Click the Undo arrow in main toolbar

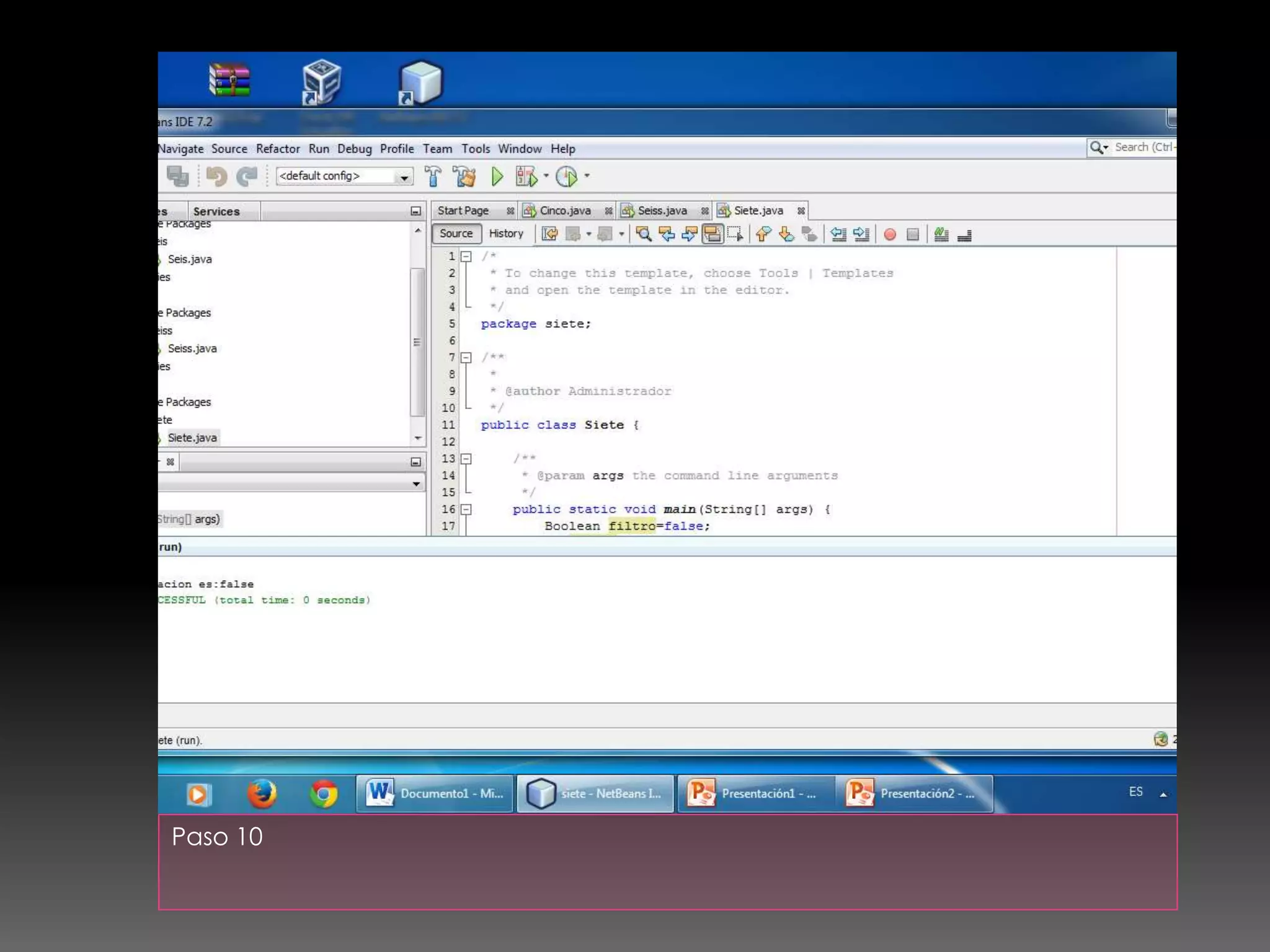[216, 177]
